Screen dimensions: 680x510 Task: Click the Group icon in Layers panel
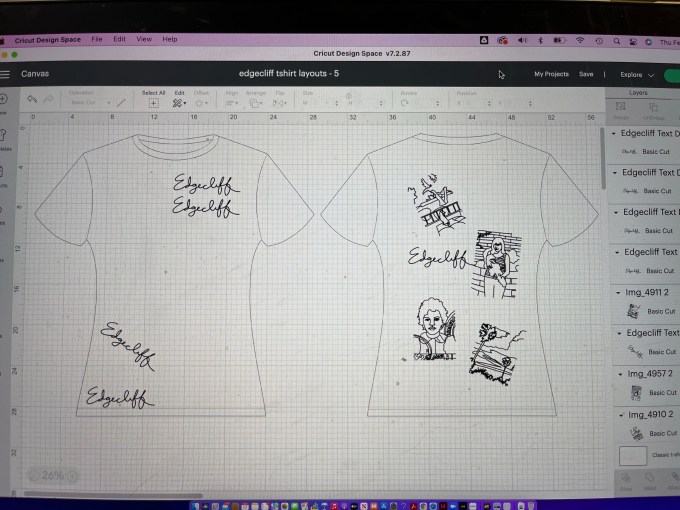(620, 109)
